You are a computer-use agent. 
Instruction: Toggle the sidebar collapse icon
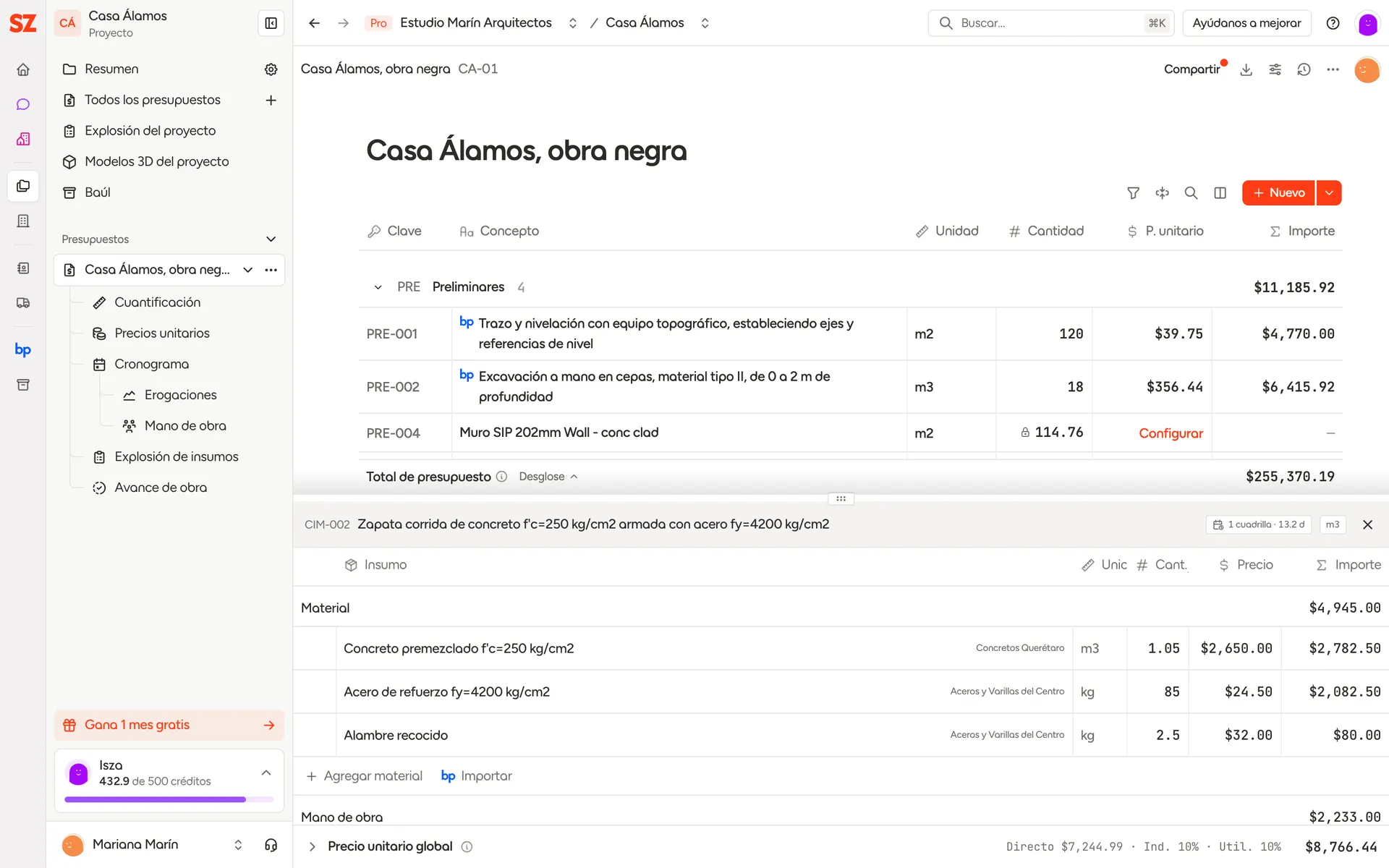click(x=271, y=23)
